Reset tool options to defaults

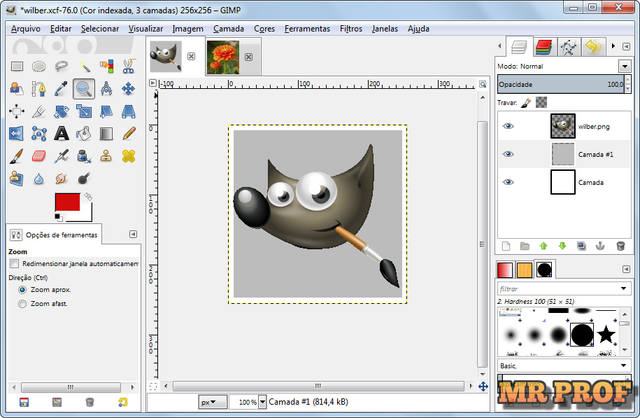(x=122, y=402)
